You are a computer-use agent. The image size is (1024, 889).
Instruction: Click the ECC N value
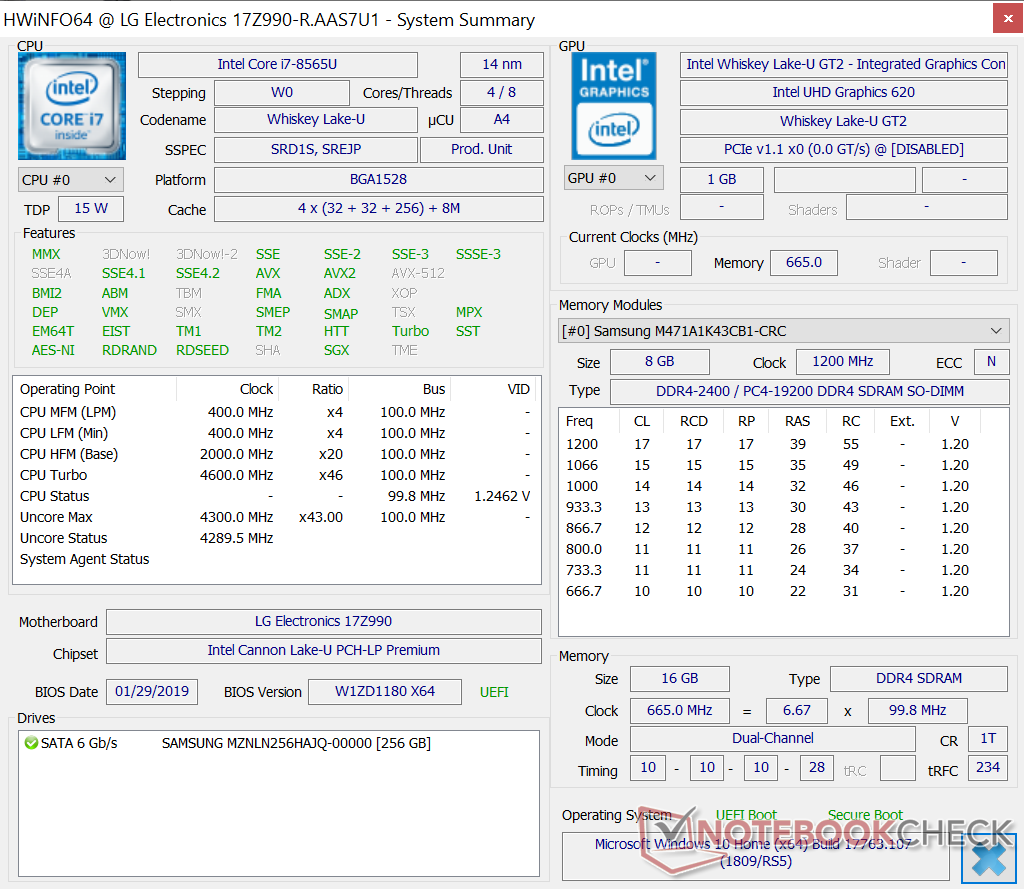click(991, 361)
